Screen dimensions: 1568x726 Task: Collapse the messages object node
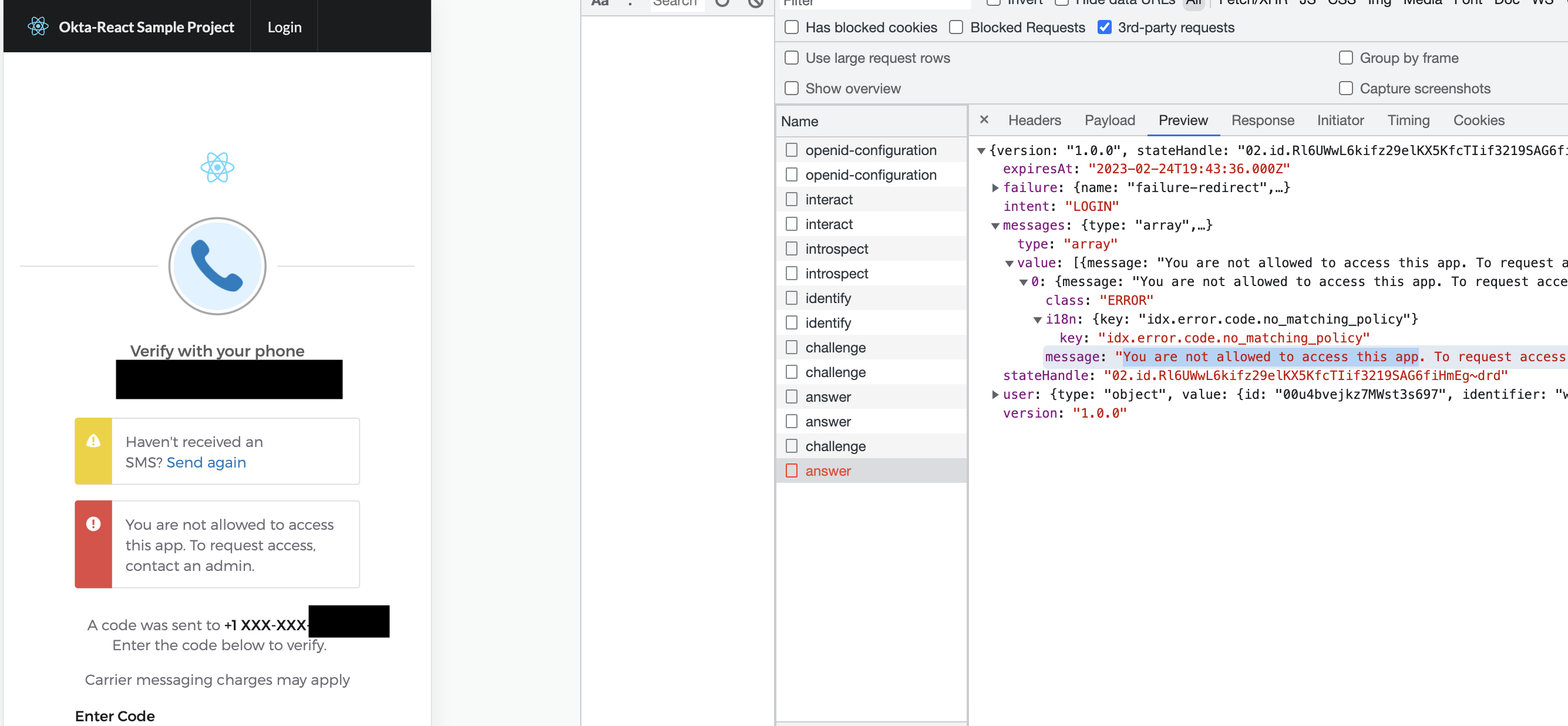pyautogui.click(x=995, y=226)
